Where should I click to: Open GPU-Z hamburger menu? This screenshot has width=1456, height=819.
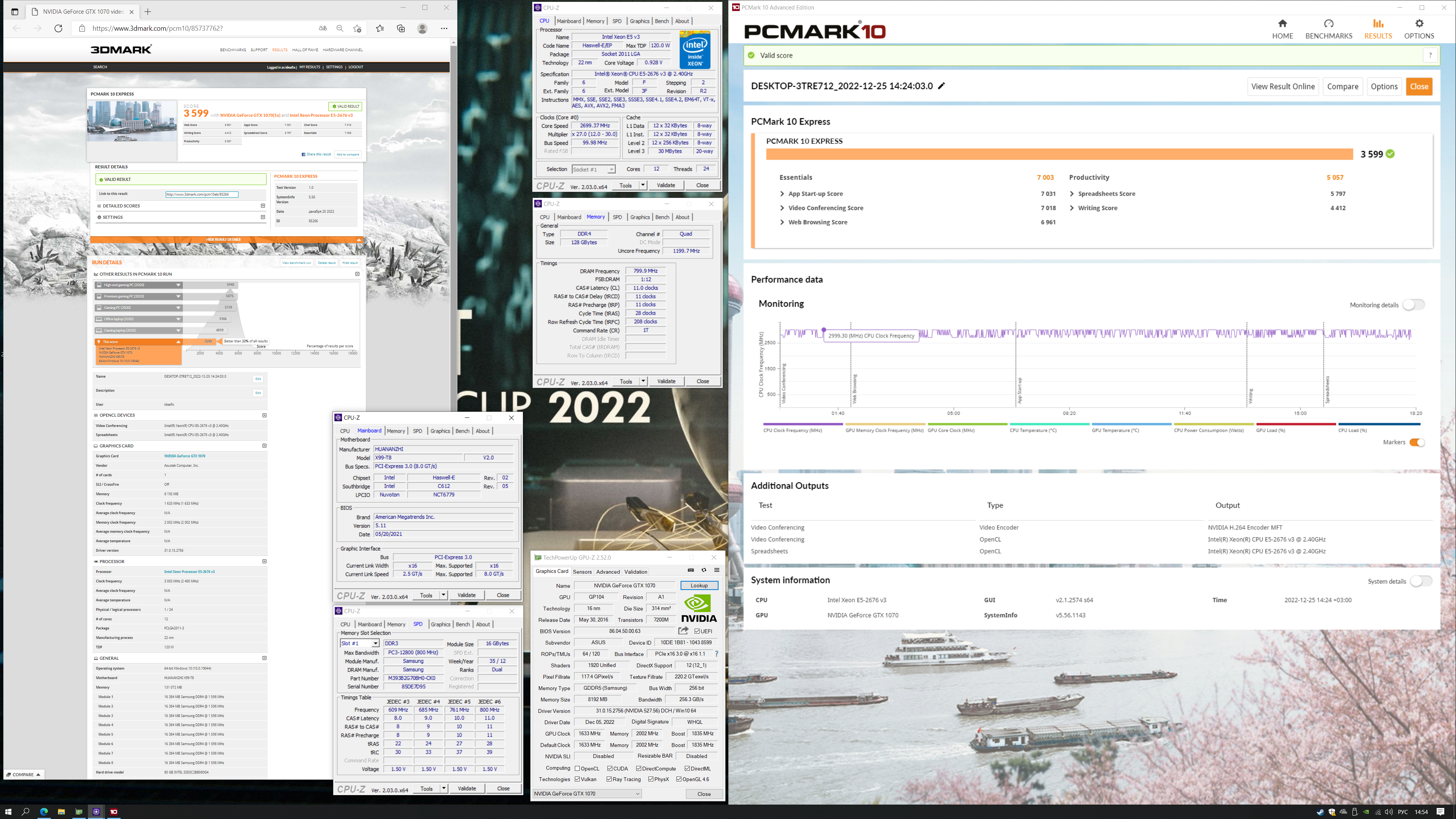coord(717,570)
